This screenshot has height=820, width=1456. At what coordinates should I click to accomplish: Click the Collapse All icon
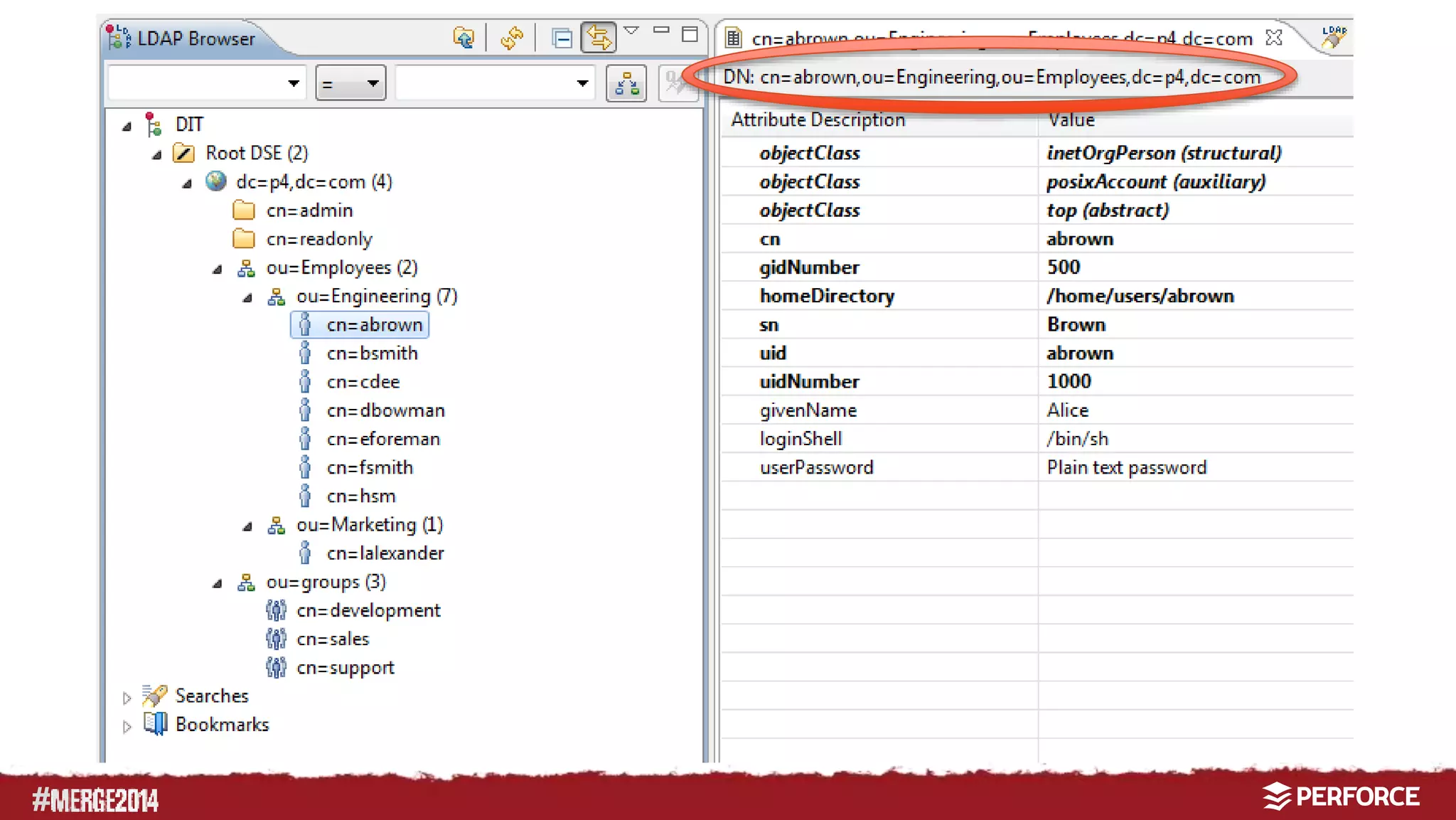click(562, 38)
